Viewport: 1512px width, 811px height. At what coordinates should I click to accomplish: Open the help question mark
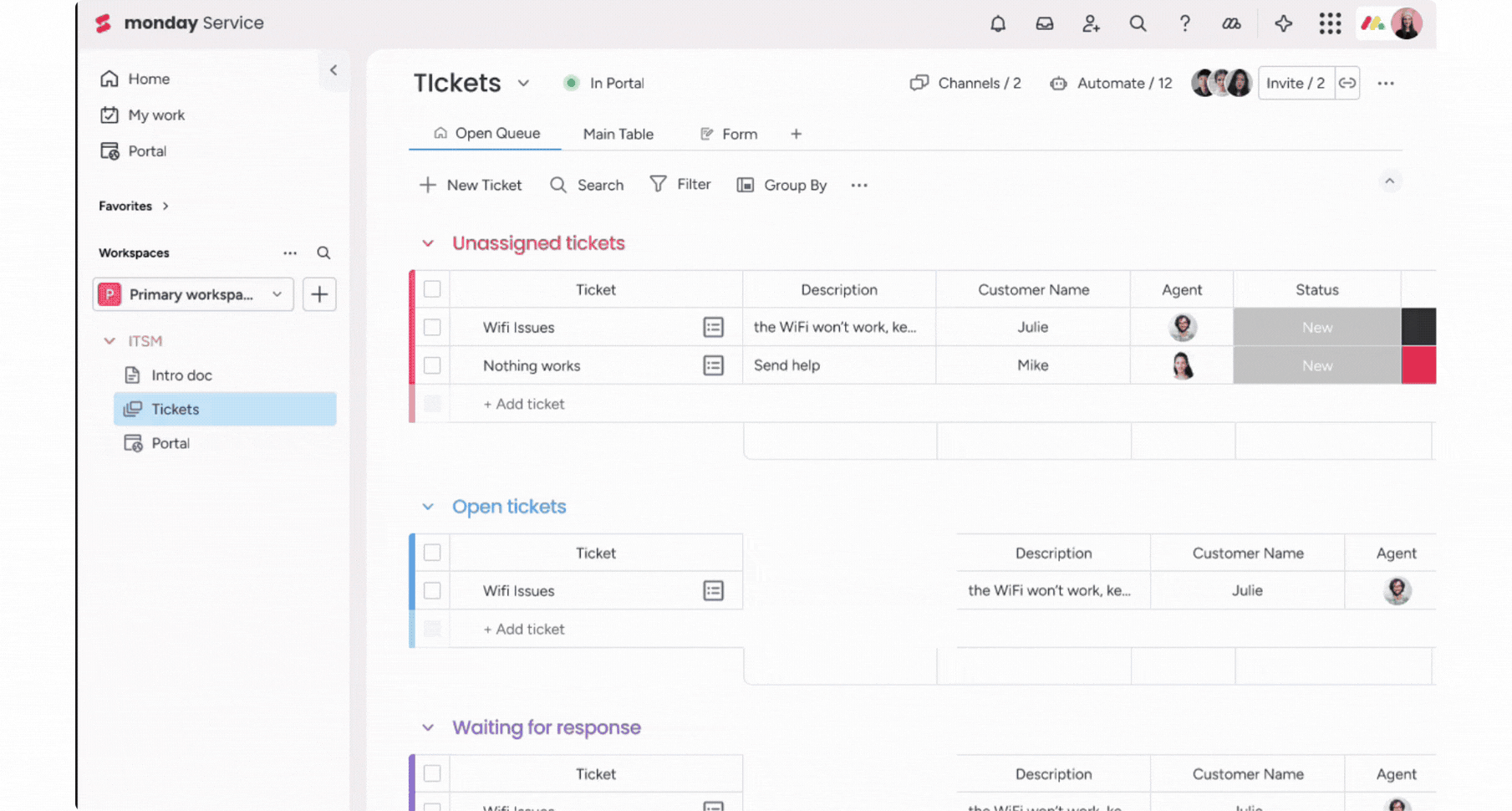tap(1184, 23)
